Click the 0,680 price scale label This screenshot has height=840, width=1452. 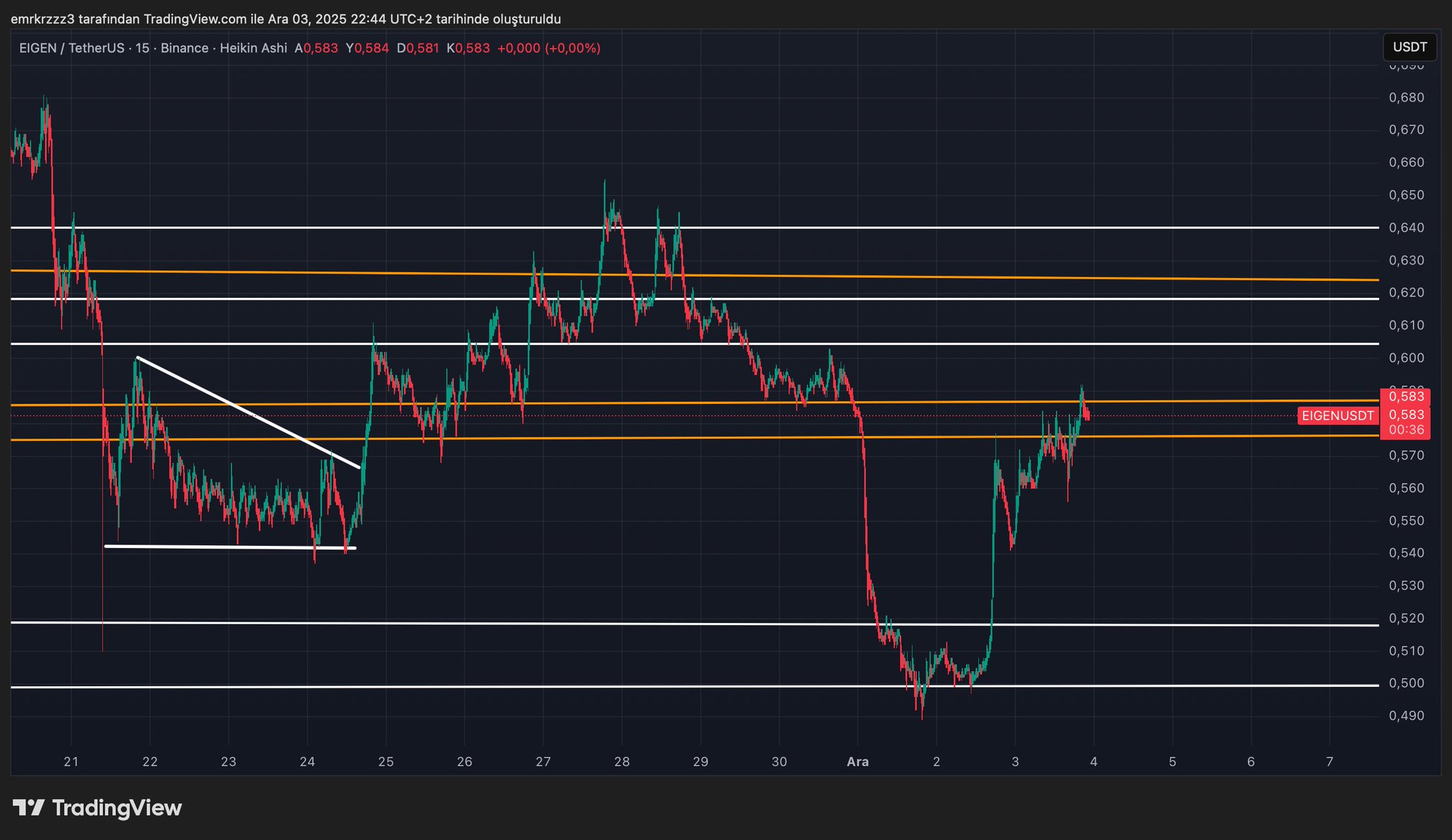1407,97
